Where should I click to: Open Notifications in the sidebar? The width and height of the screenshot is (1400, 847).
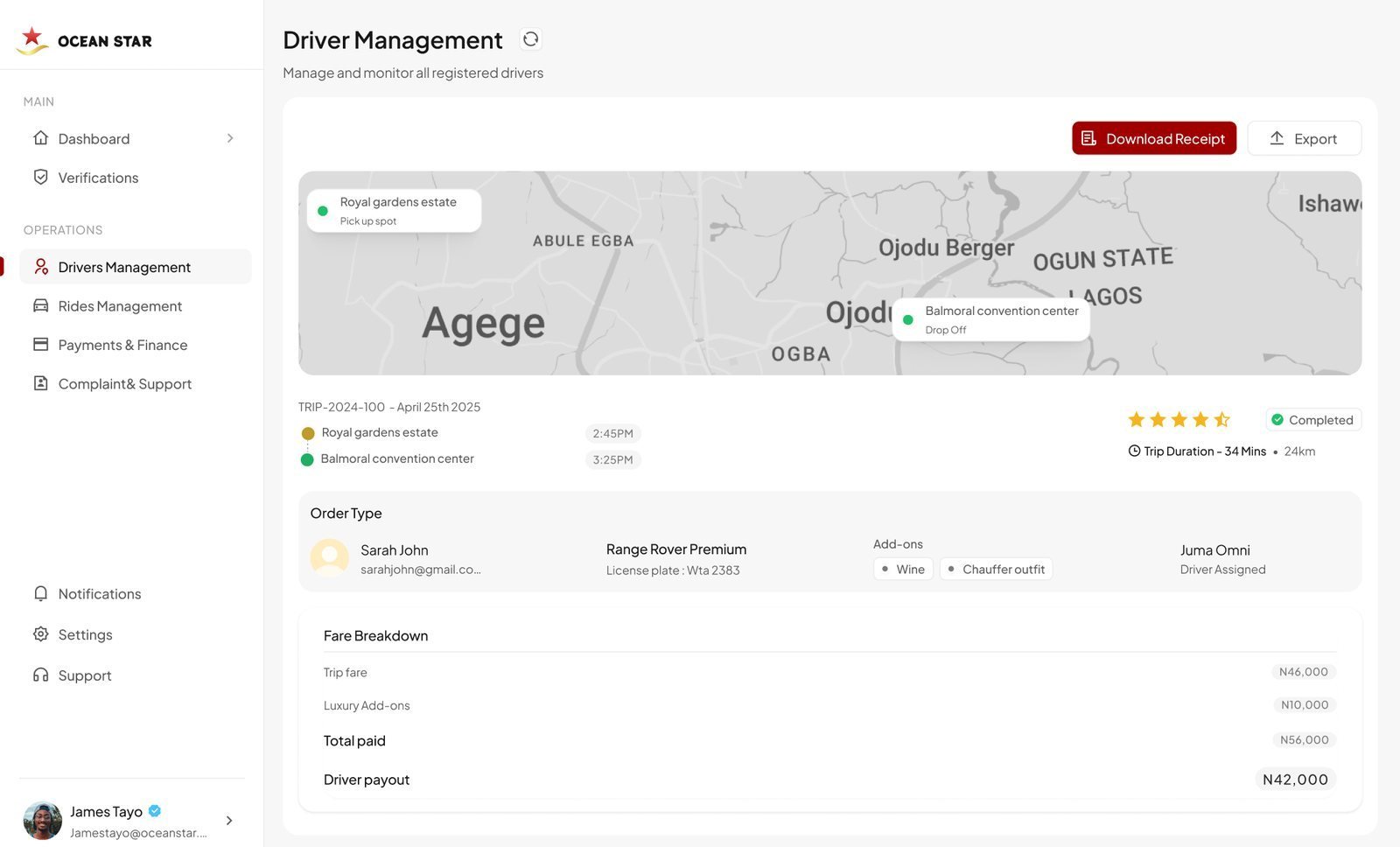click(x=135, y=594)
